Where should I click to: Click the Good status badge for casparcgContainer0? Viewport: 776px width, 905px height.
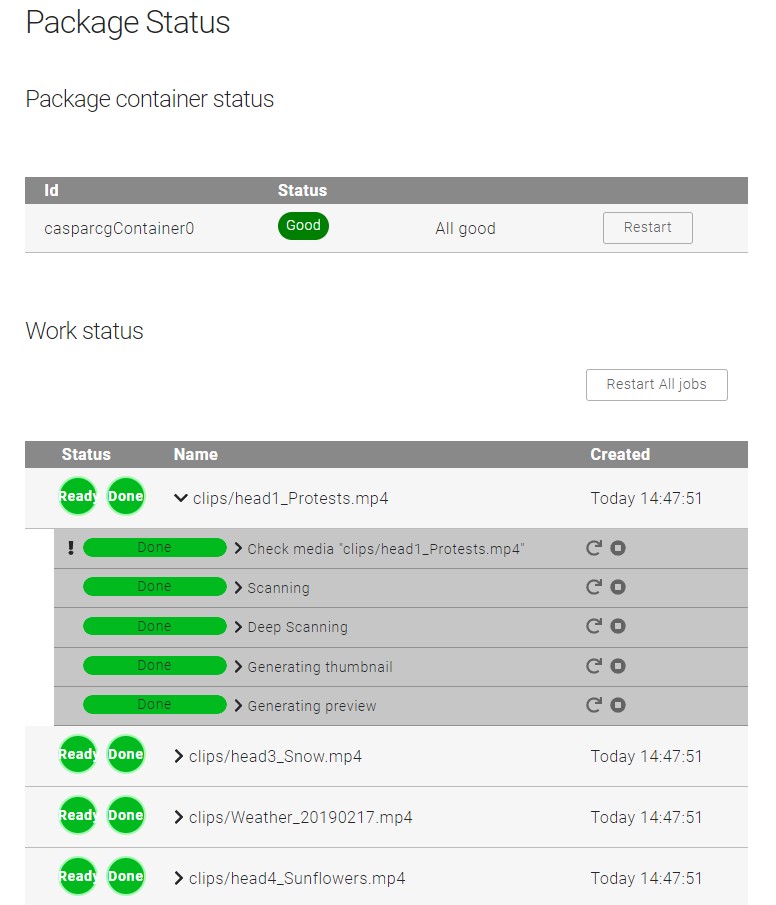point(303,226)
